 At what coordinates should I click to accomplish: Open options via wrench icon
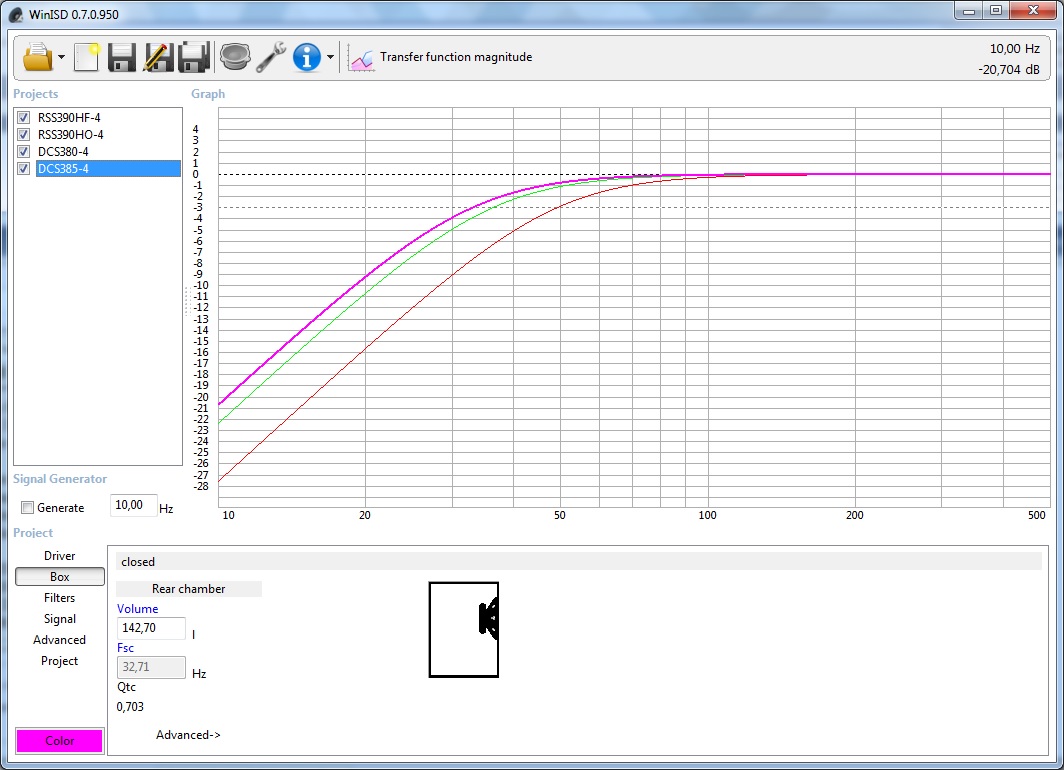pyautogui.click(x=271, y=57)
